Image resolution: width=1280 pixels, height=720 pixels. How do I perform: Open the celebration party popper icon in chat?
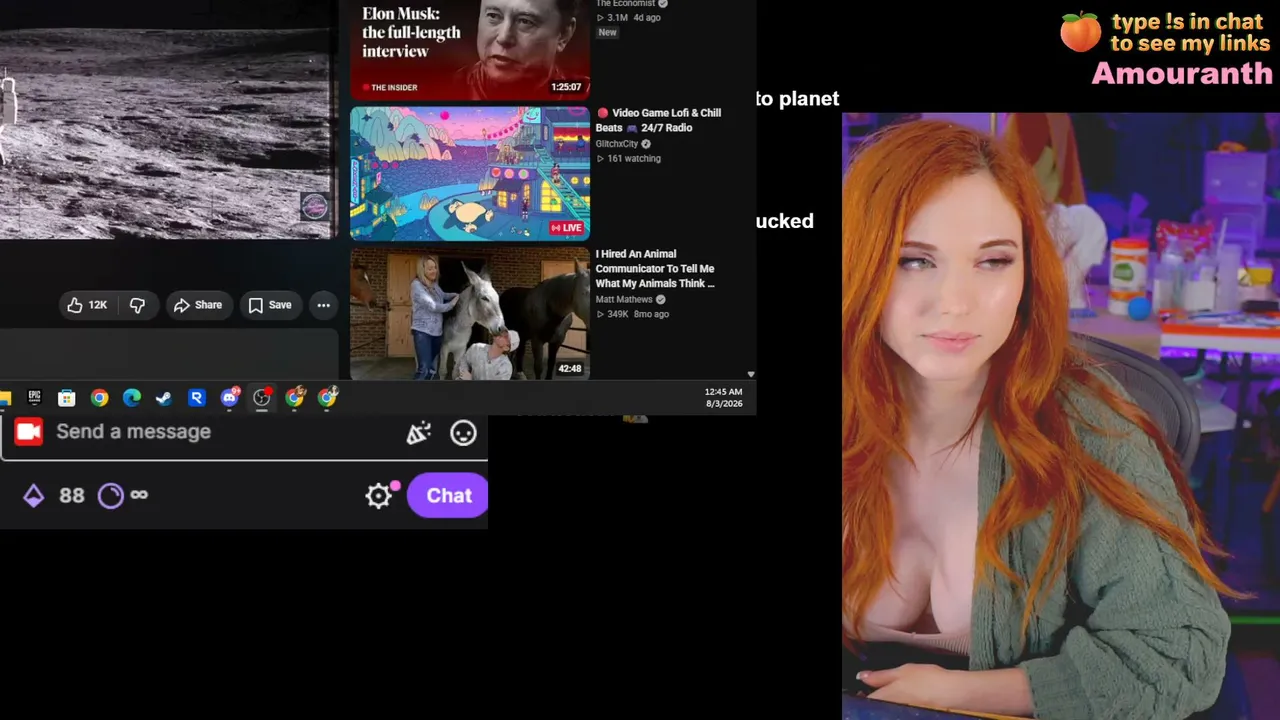pos(419,433)
